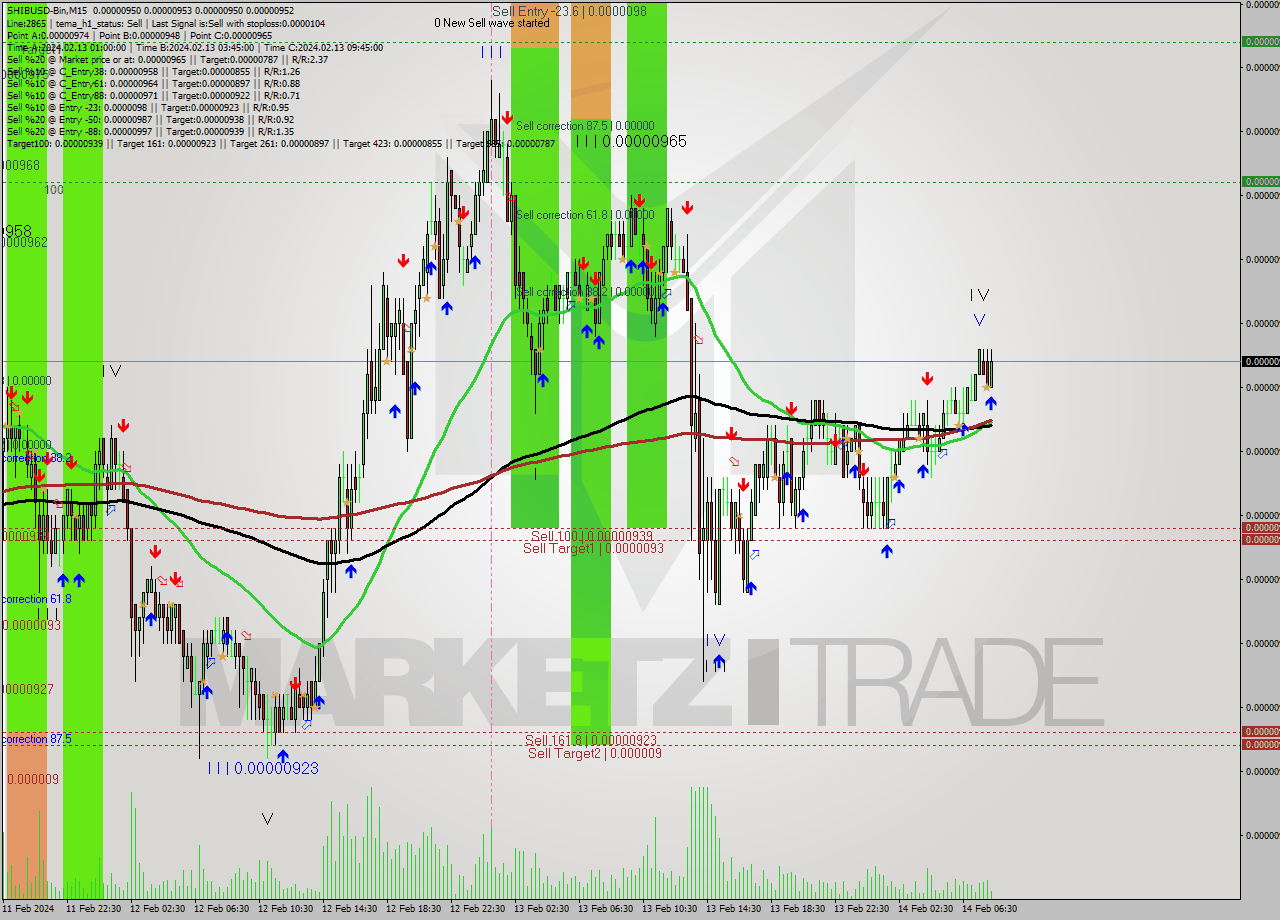Click the 'I I I 0.00000965' wave label
Viewport: 1280px width, 920px height.
[x=631, y=142]
